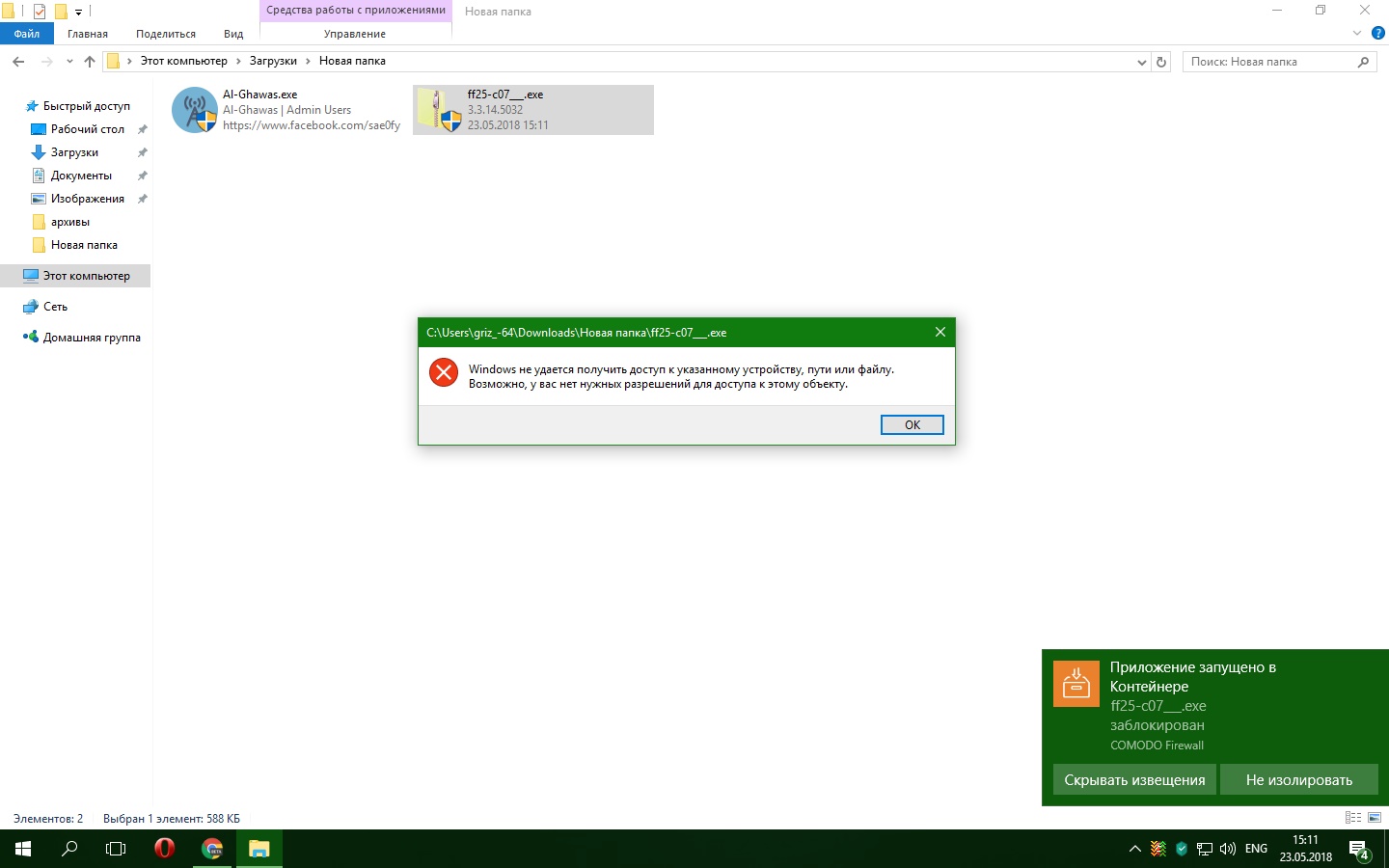The image size is (1389, 868).
Task: Select Быстрый доступ in navigation pane
Action: (x=86, y=106)
